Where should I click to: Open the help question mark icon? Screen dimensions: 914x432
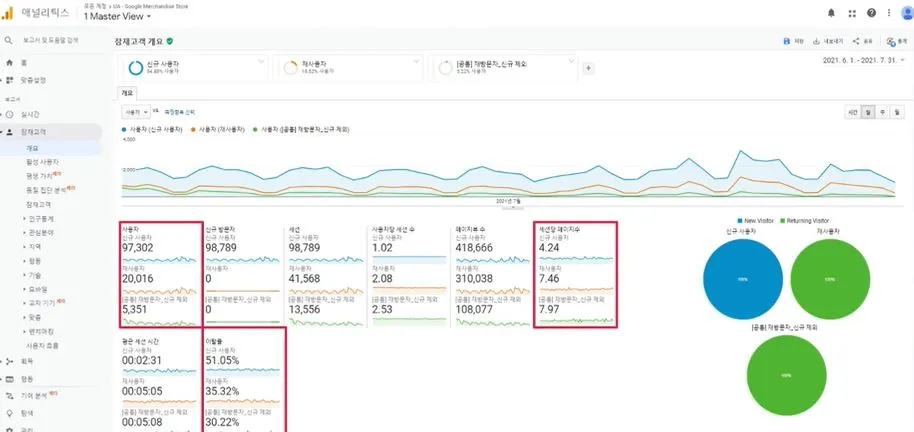tap(871, 13)
